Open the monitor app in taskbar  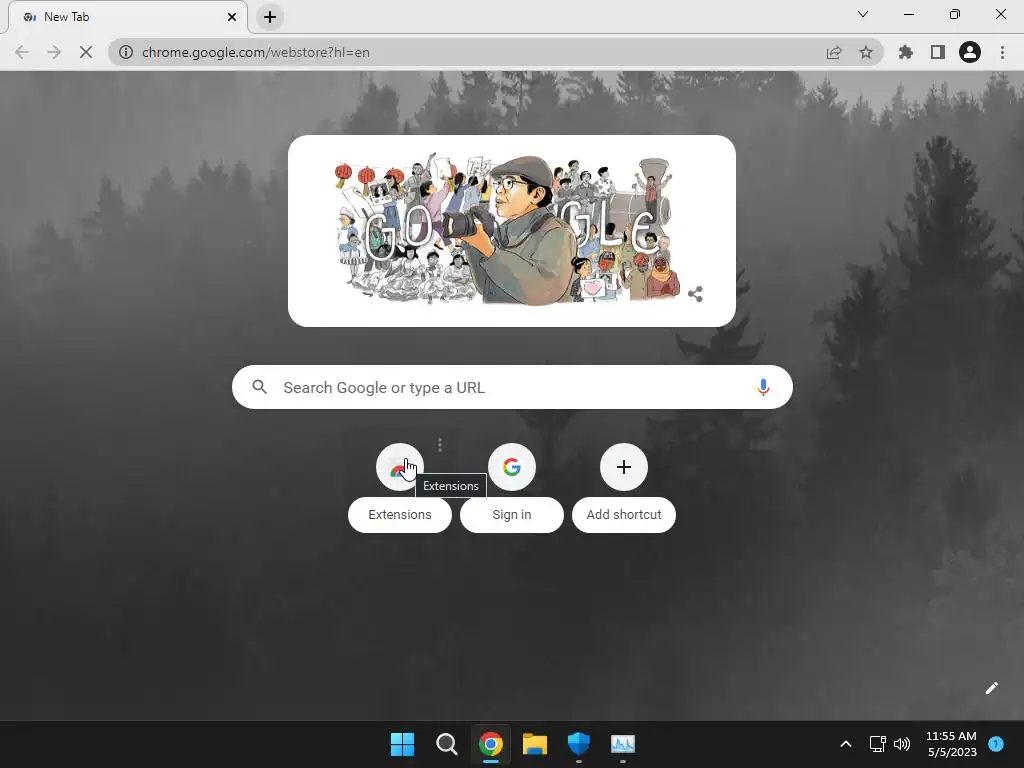(623, 744)
